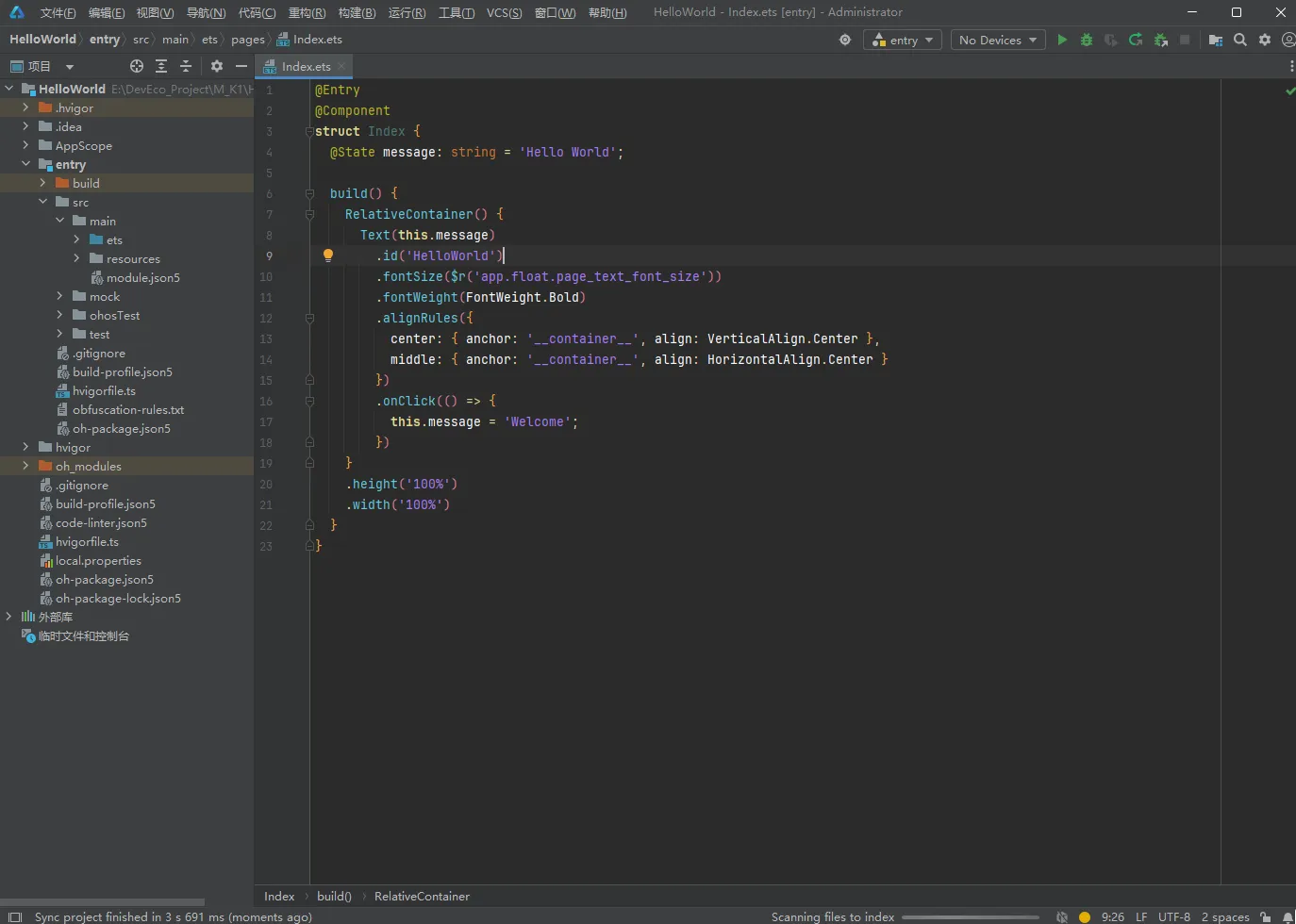Open notifications bell in status bar
This screenshot has width=1296, height=924.
click(x=1288, y=916)
